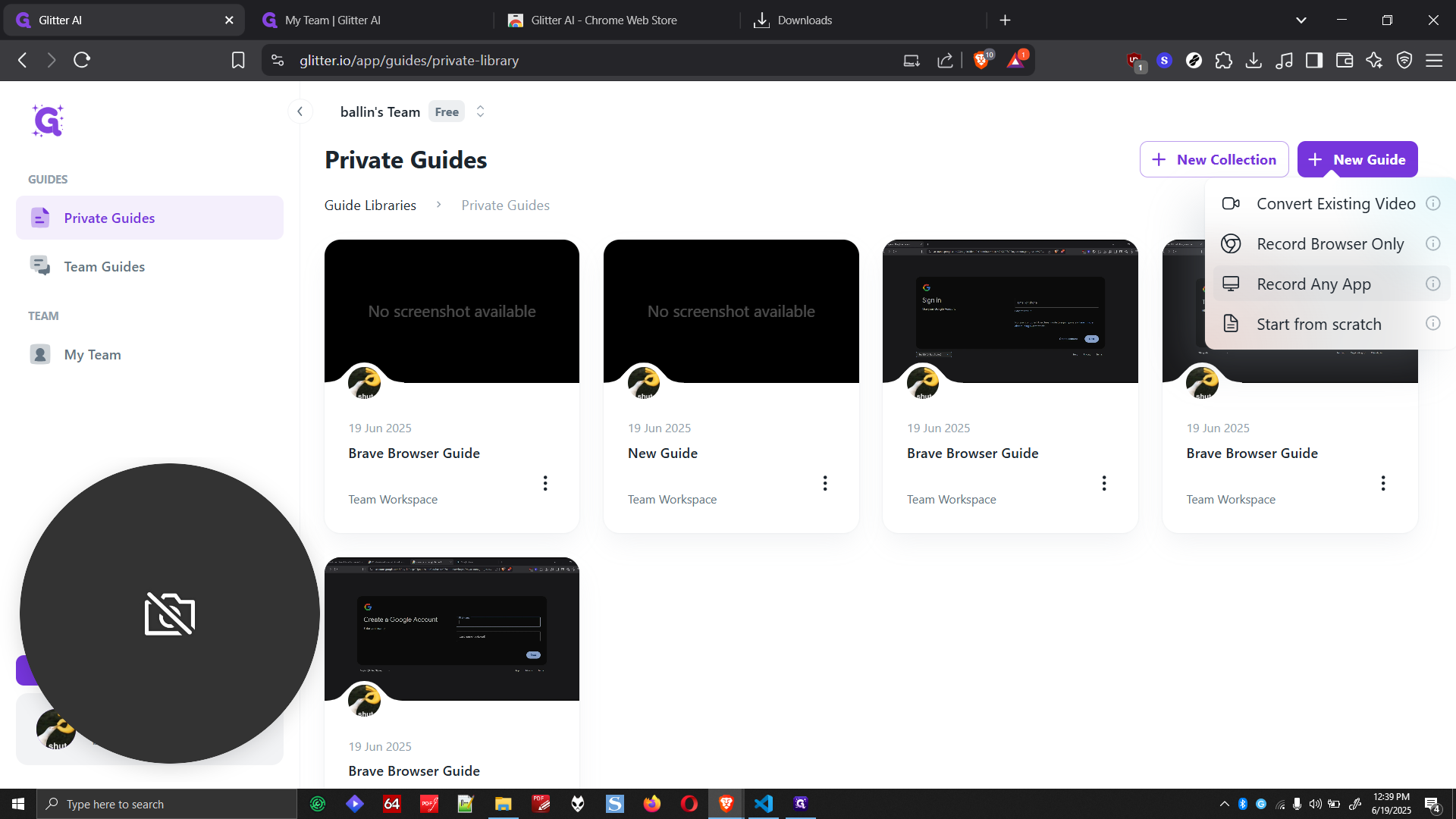Open the New Guide card thumbnail
The width and height of the screenshot is (1456, 819).
731,311
